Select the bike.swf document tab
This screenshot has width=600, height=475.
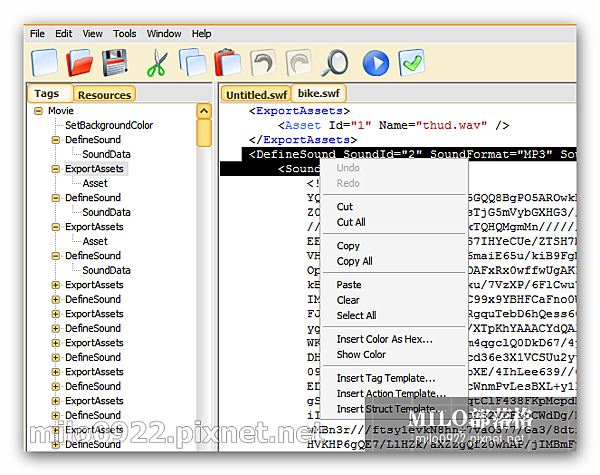click(x=319, y=93)
